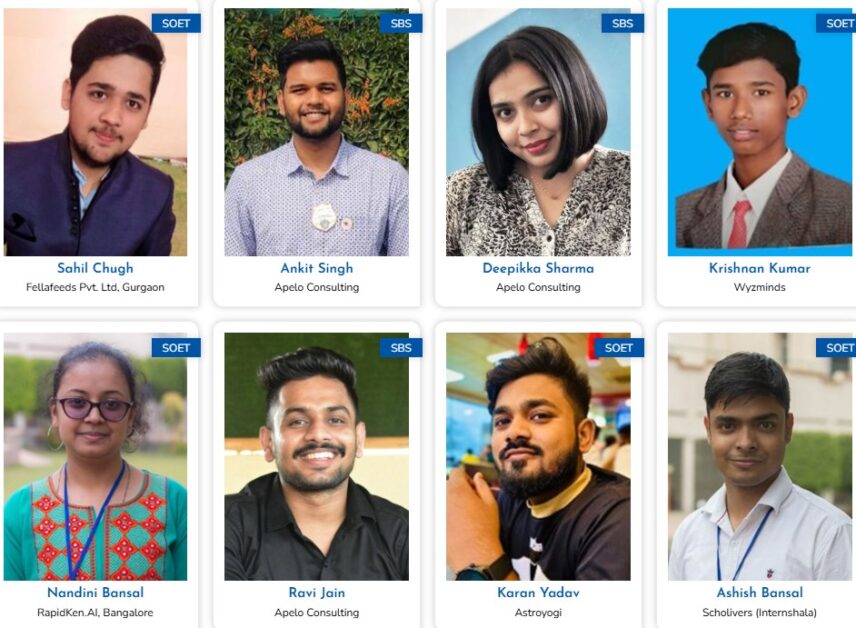Click Deepikka Sharma's portrait image
This screenshot has width=856, height=628.
538,132
